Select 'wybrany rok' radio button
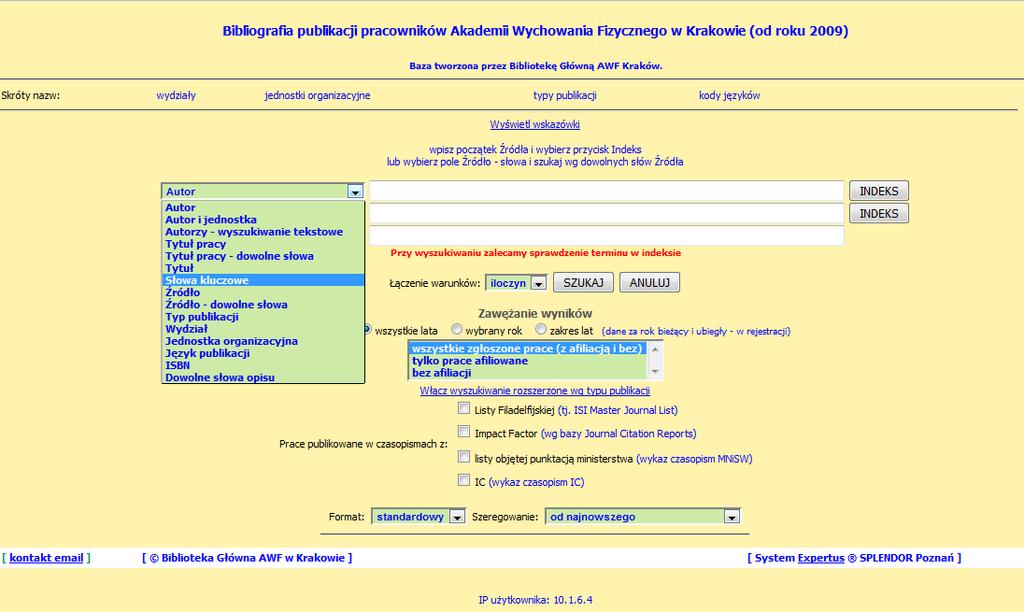This screenshot has height=612, width=1024. [456, 329]
